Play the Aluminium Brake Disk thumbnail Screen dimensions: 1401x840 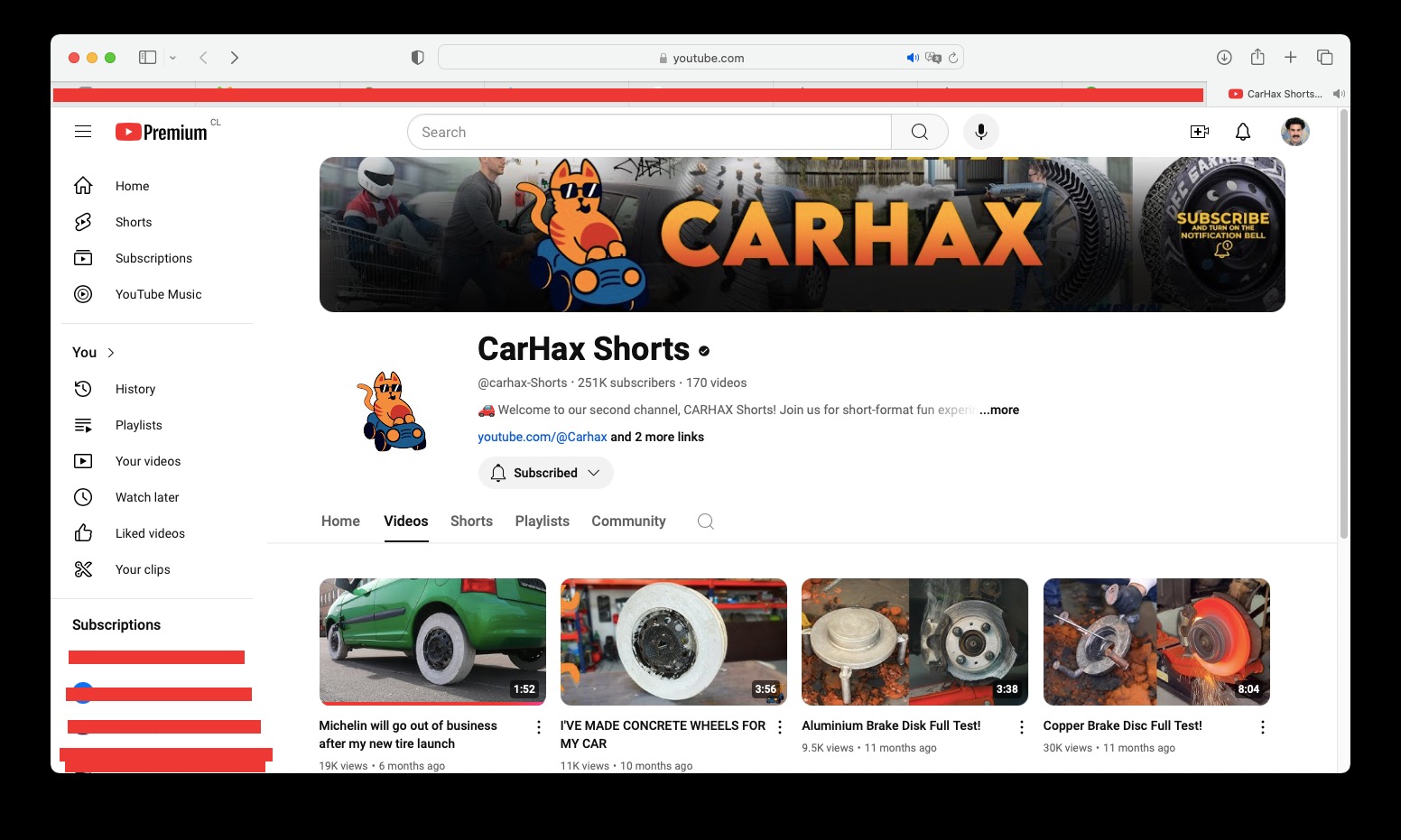[x=914, y=642]
